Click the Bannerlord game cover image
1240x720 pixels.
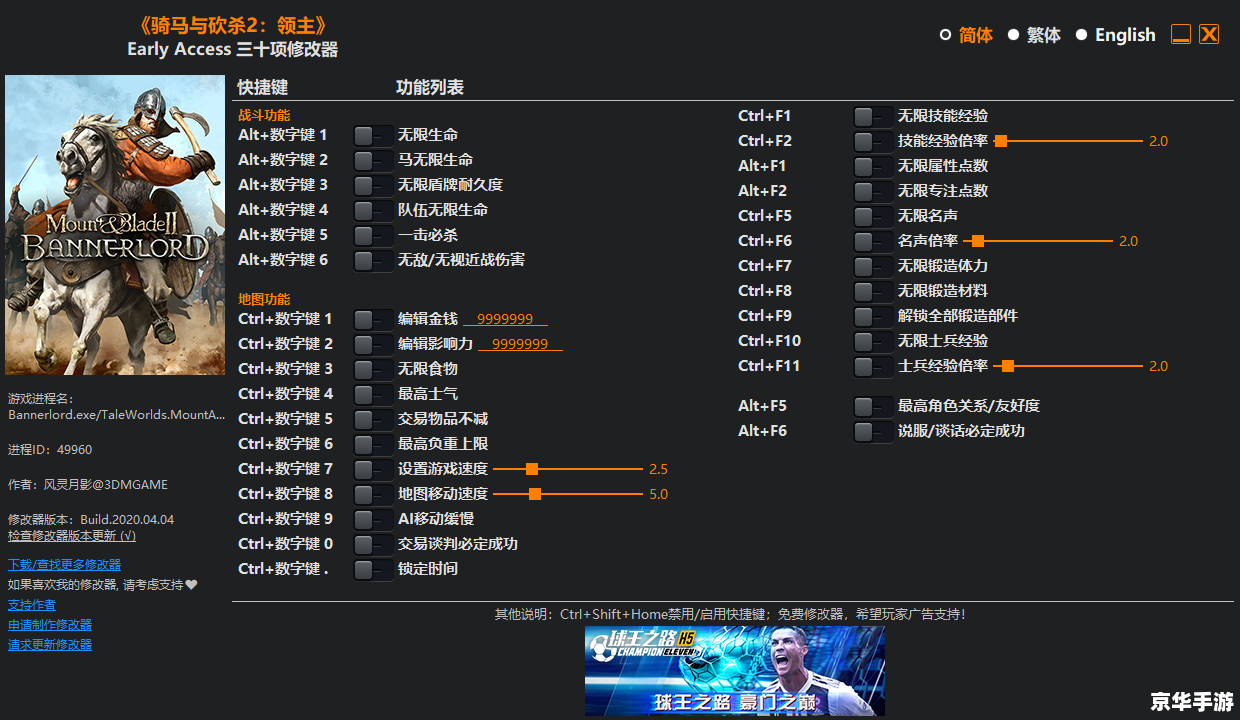point(115,225)
